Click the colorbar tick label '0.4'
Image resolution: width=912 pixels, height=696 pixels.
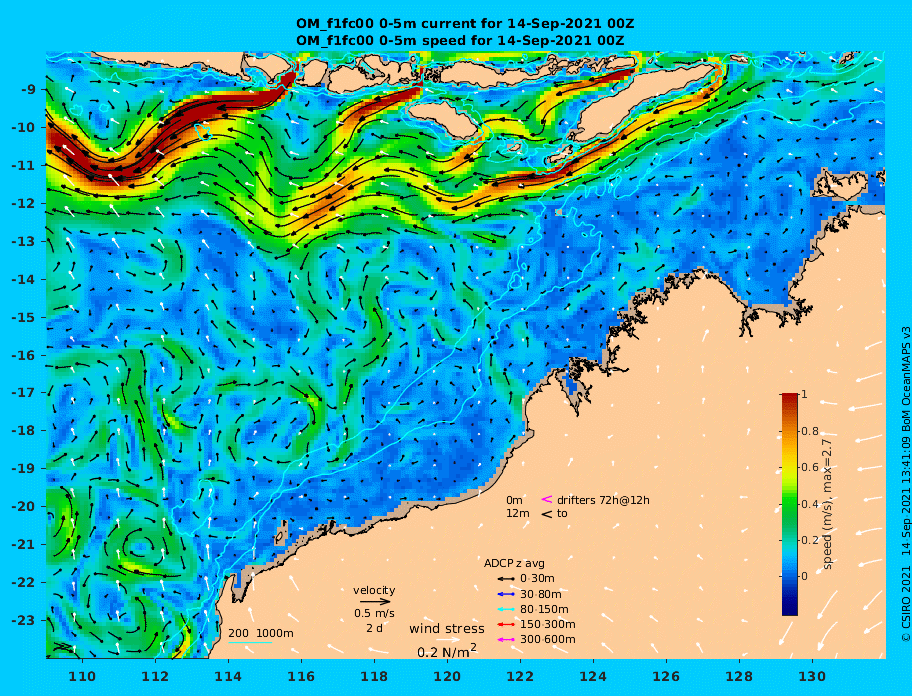pyautogui.click(x=811, y=504)
